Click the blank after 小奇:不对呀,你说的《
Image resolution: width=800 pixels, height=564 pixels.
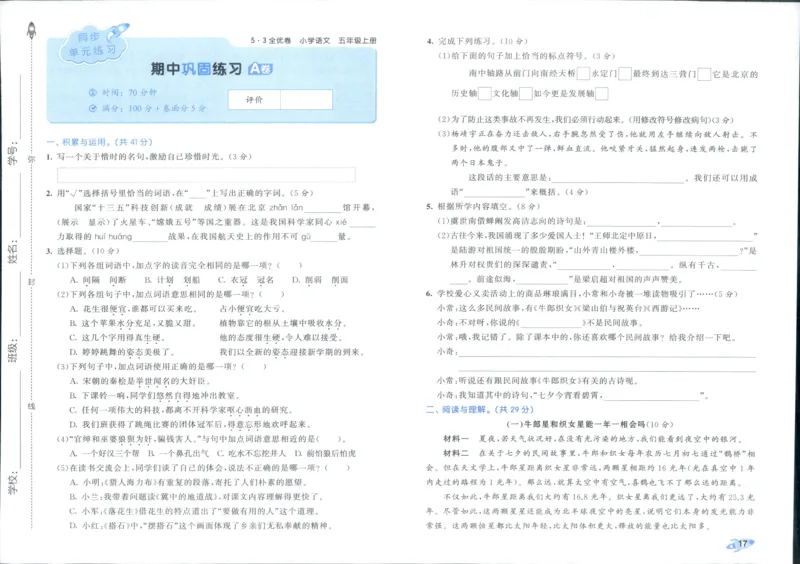click(551, 323)
